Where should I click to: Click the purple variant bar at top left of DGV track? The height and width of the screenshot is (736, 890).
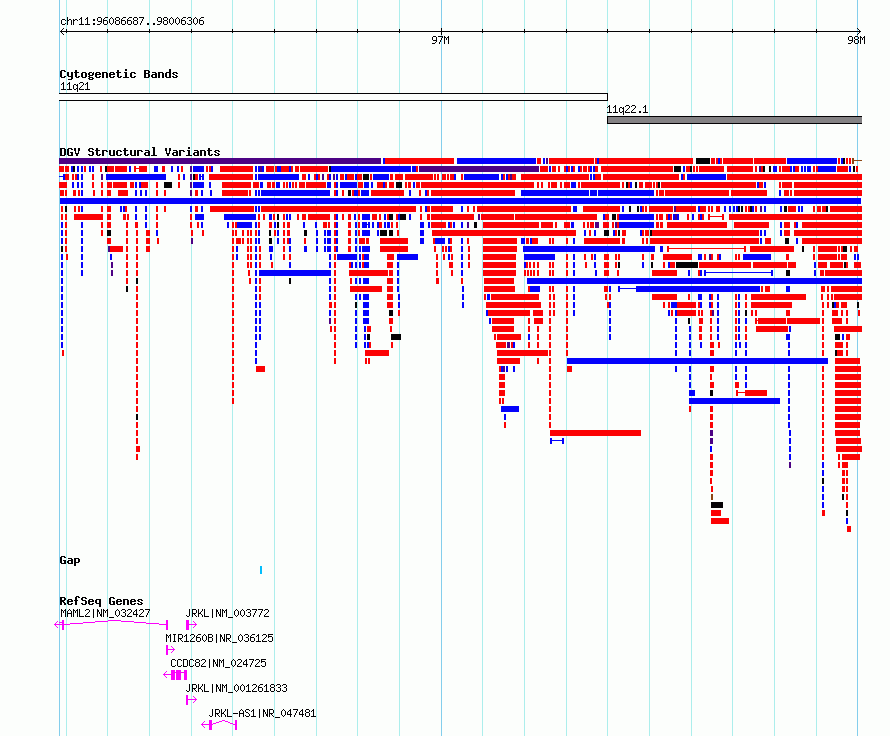220,161
